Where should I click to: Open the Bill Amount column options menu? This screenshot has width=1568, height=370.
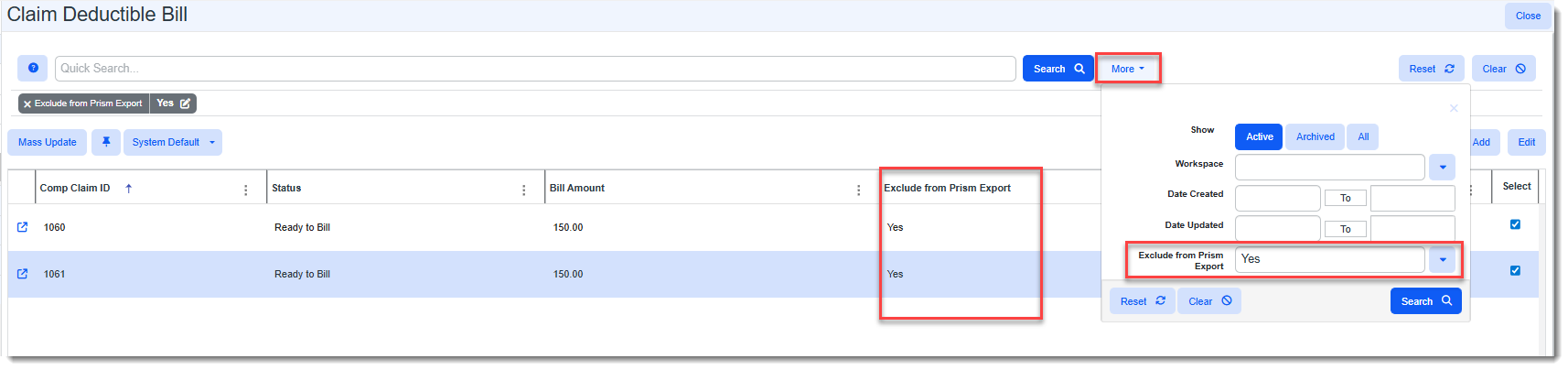pyautogui.click(x=858, y=190)
